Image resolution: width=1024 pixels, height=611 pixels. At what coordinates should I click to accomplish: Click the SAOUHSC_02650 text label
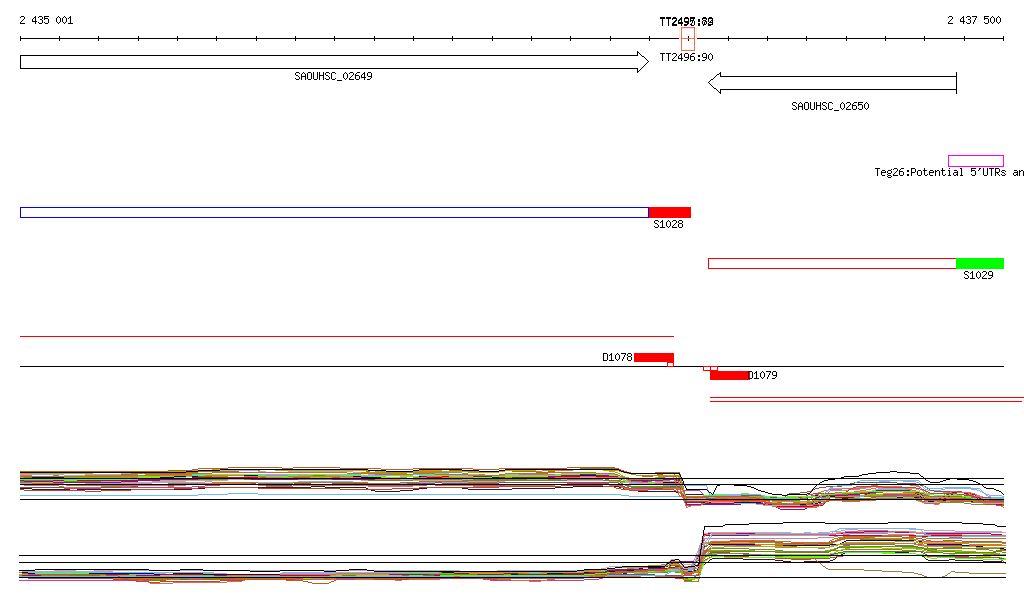[830, 106]
